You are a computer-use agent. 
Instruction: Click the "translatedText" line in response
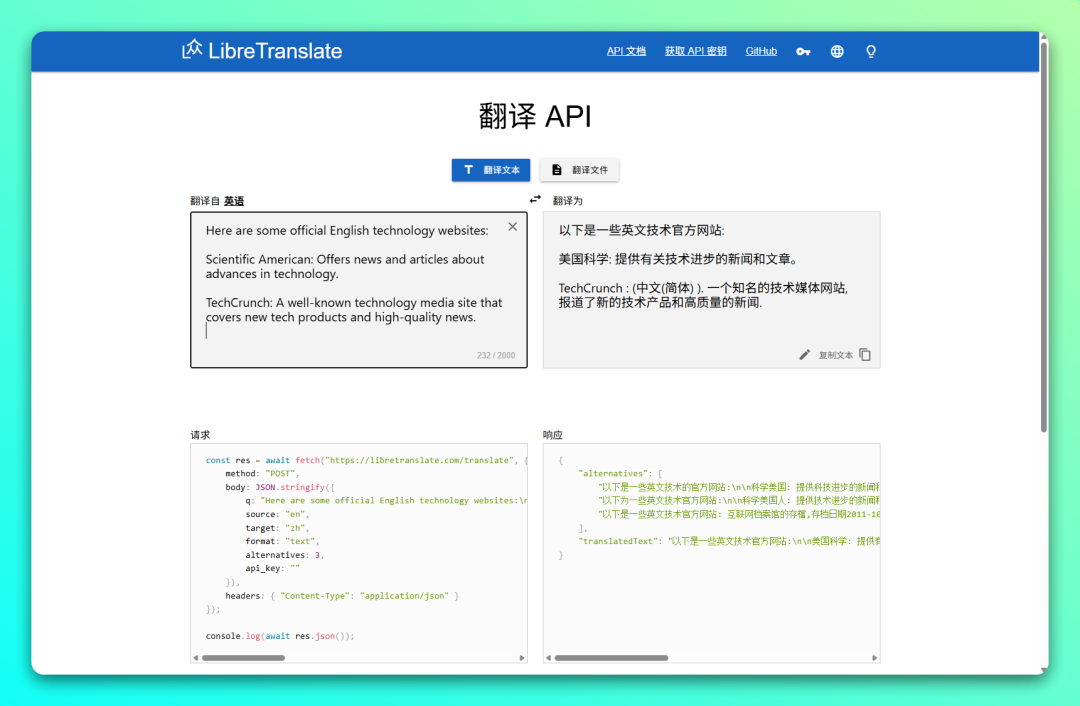729,541
